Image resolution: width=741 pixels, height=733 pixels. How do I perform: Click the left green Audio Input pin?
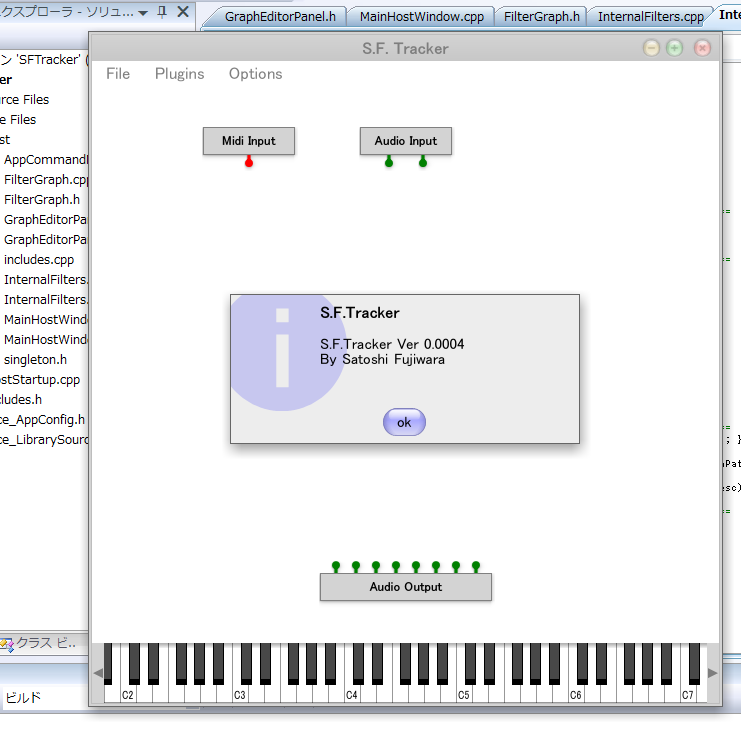point(389,162)
